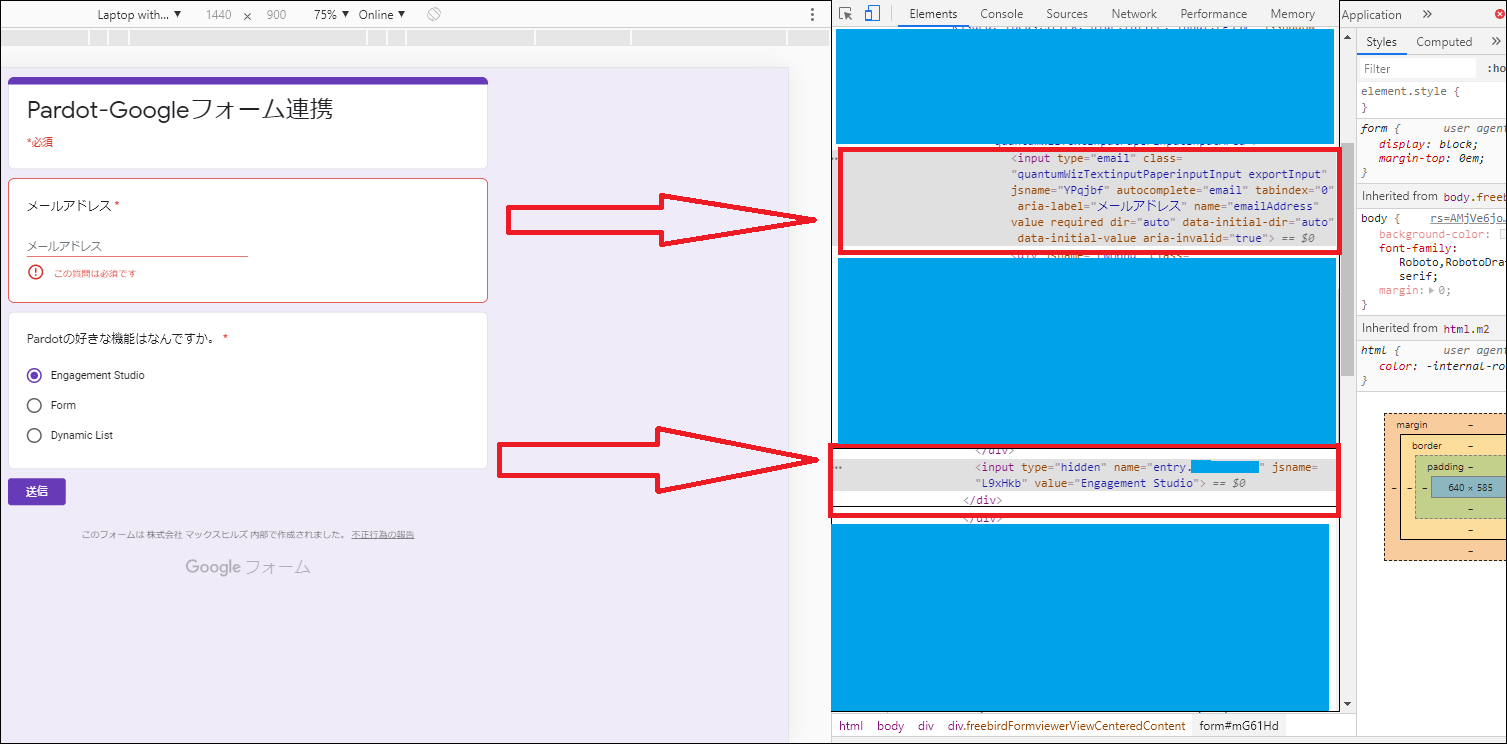Select the Dynamic List radio option
The width and height of the screenshot is (1507, 744).
pos(34,436)
